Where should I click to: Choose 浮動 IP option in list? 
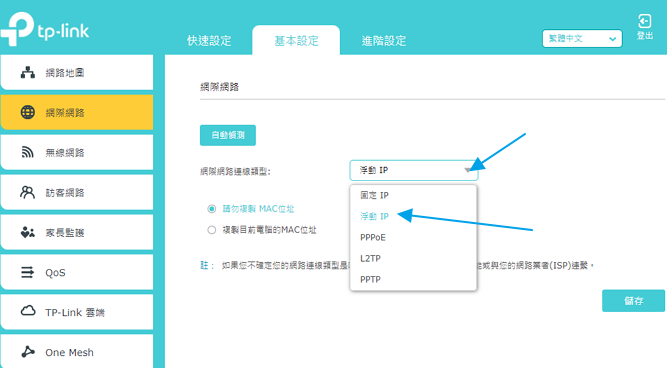tap(413, 216)
